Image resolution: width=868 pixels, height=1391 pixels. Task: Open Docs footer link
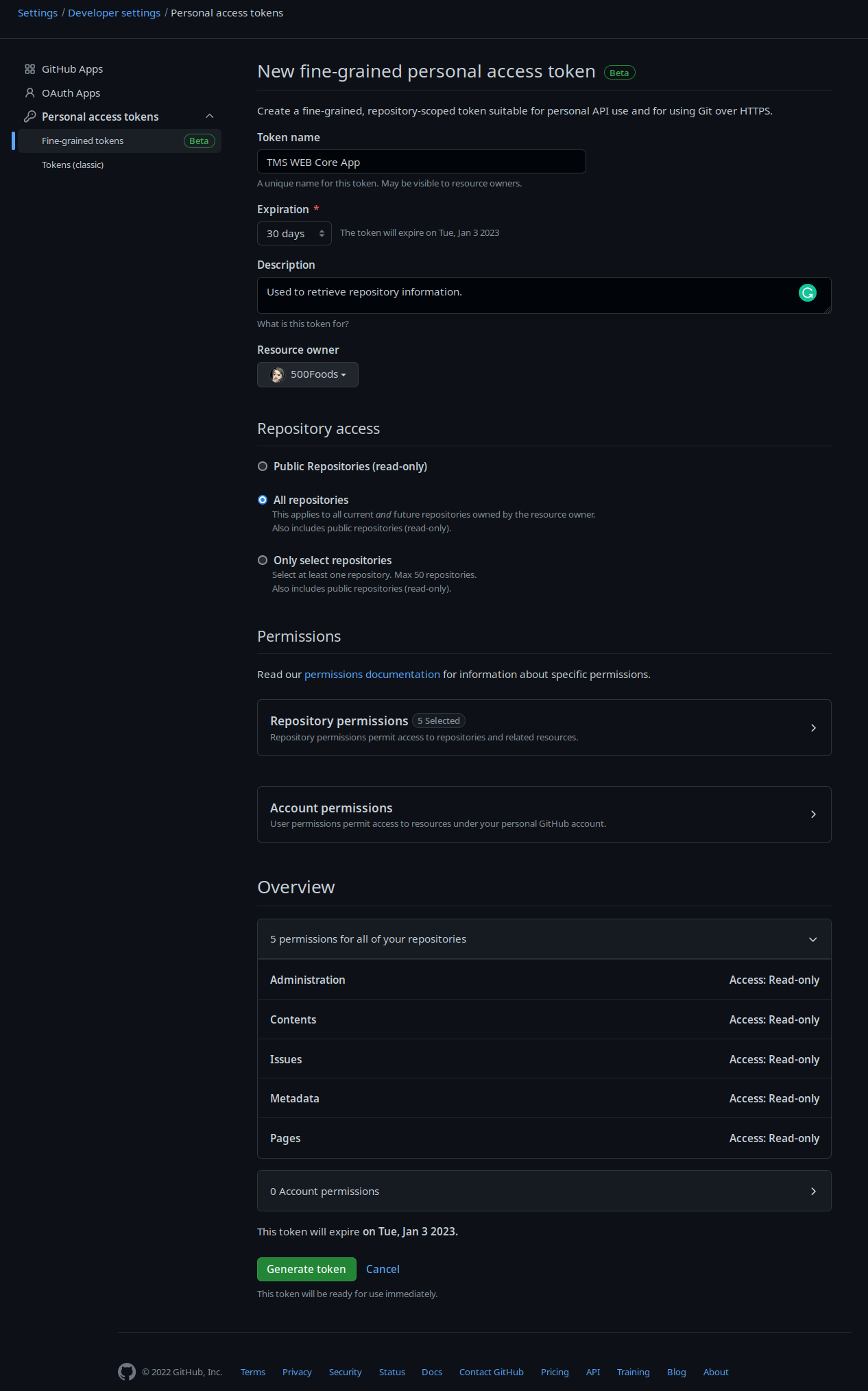432,1372
